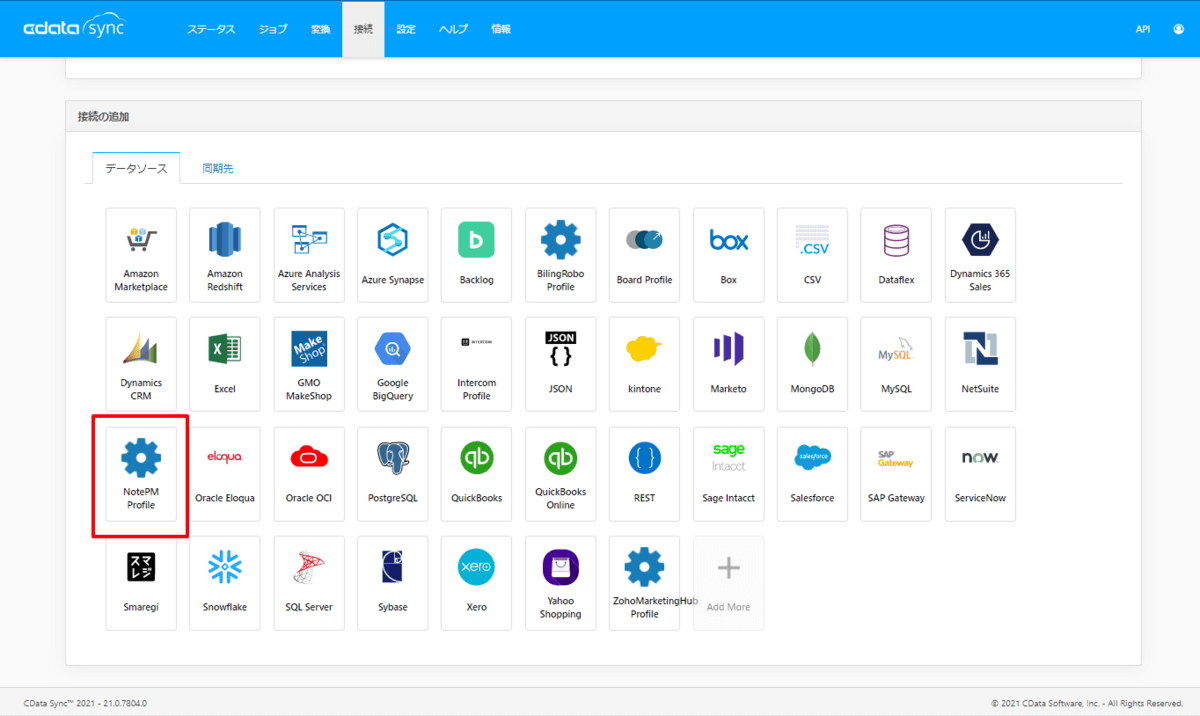Switch to the 同期先 tab

[x=218, y=168]
